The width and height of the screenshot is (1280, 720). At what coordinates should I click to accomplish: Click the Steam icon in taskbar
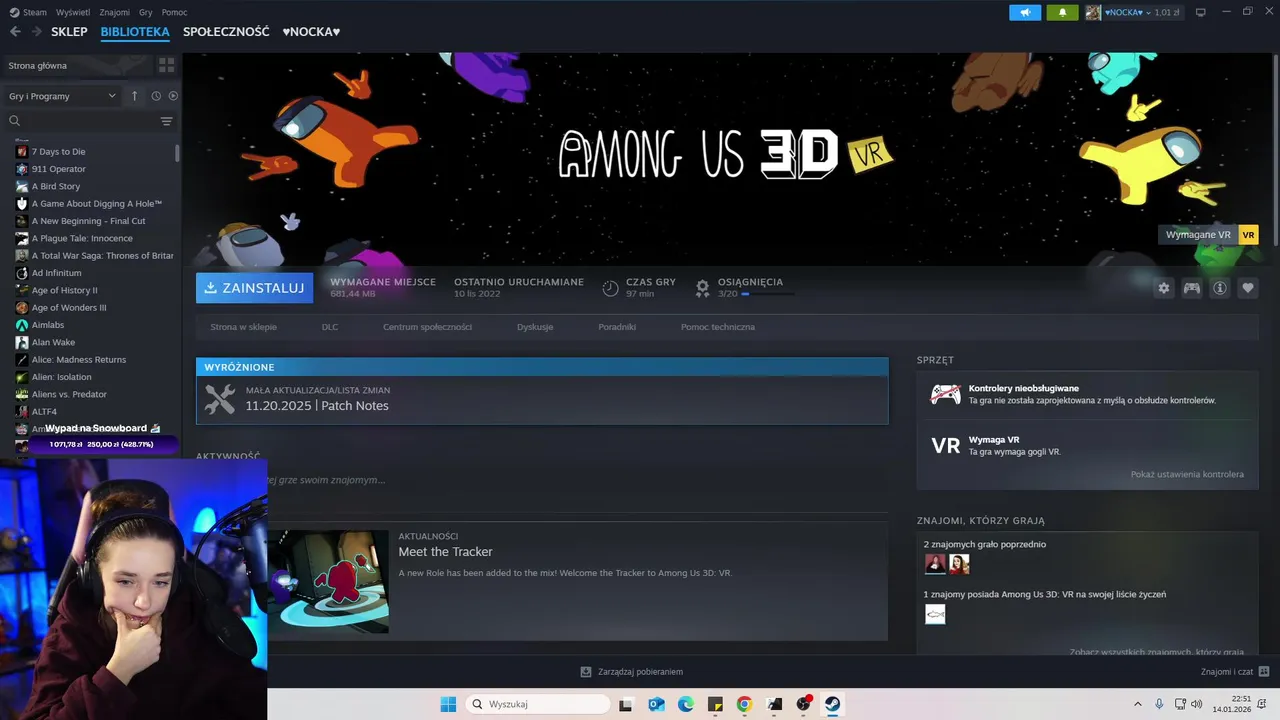point(832,704)
